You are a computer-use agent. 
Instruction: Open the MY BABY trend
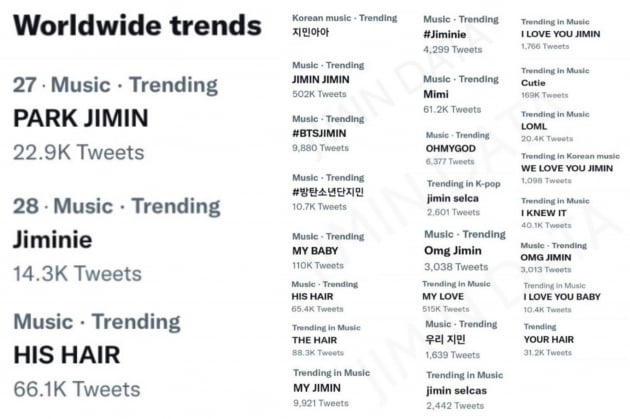click(x=315, y=251)
